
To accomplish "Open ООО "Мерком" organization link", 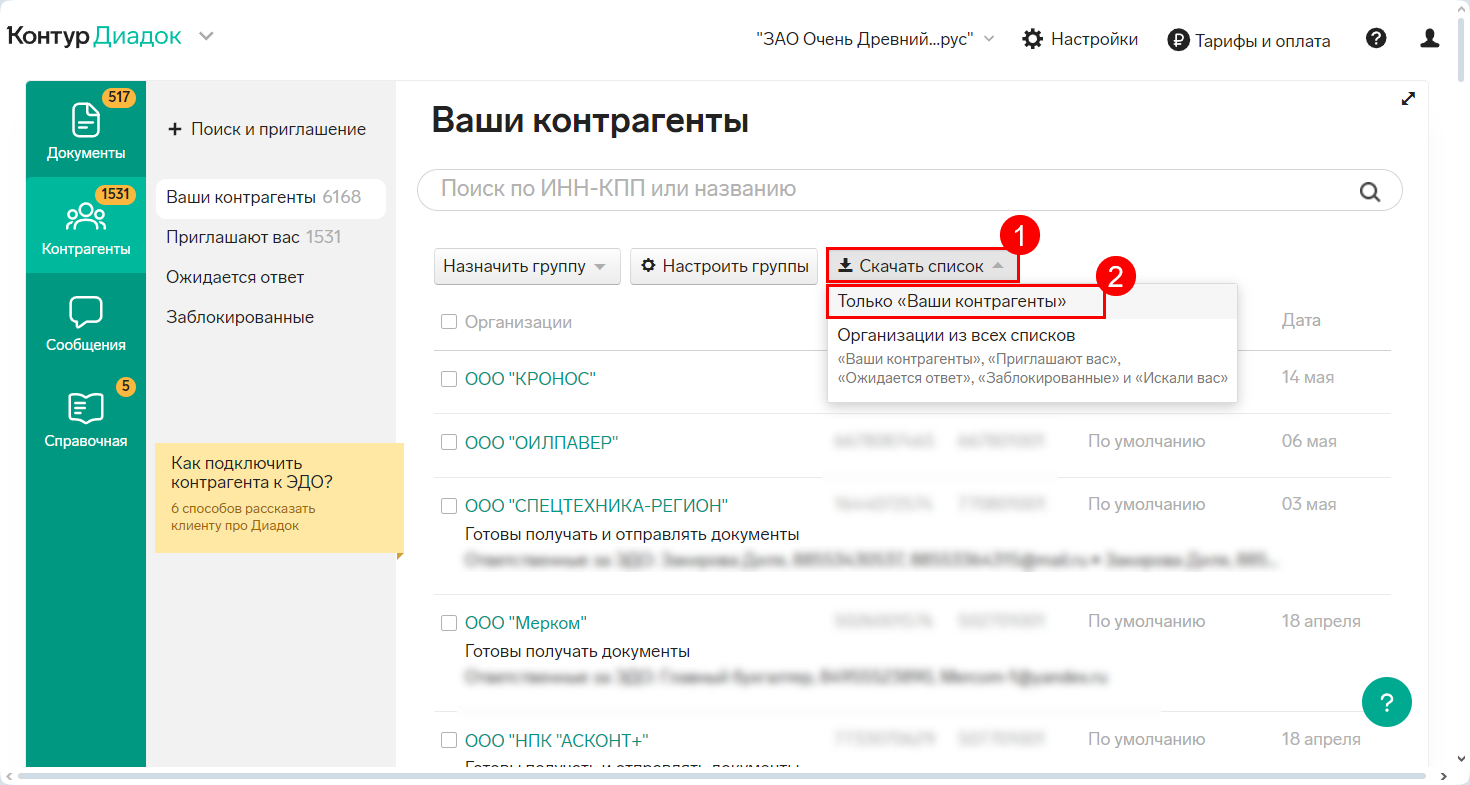I will [526, 622].
